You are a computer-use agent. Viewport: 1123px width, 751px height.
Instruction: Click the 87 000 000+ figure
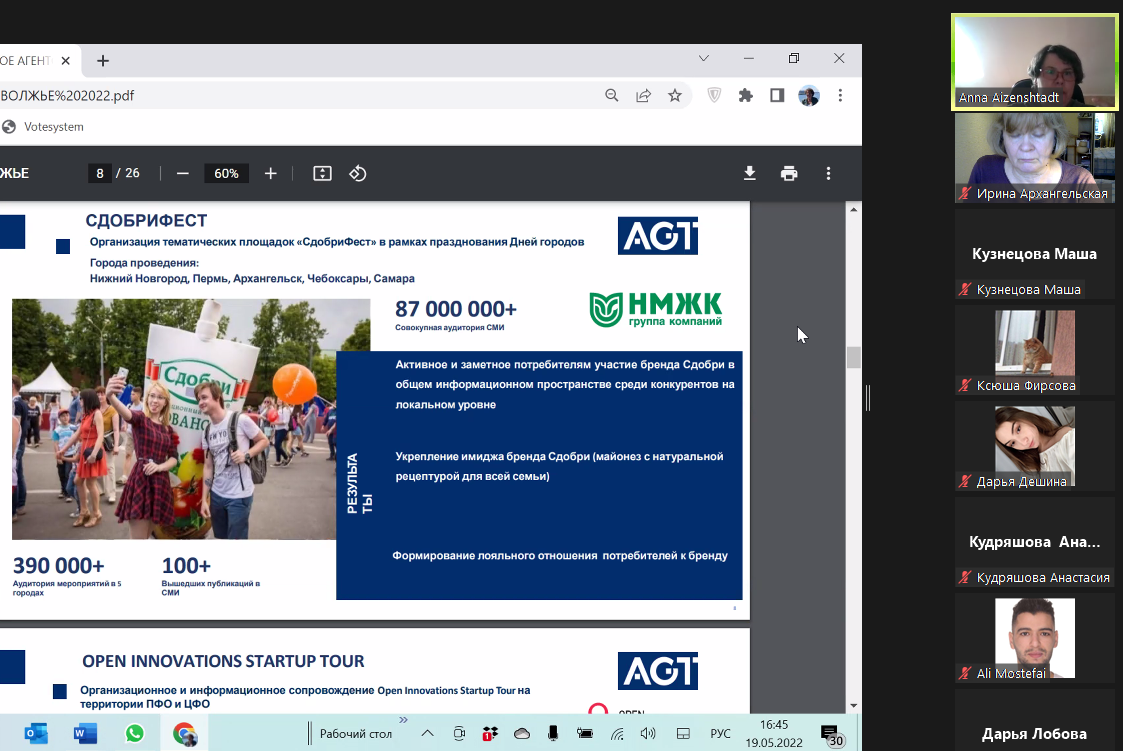pos(456,309)
